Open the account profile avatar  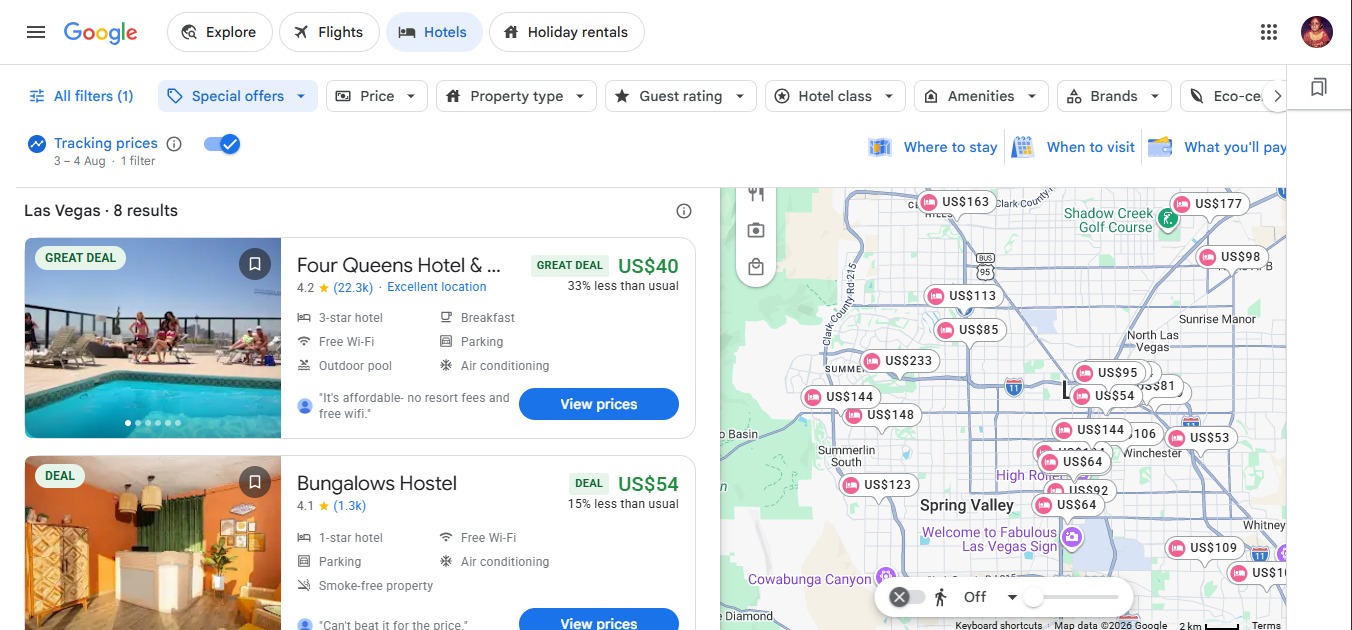pos(1317,32)
